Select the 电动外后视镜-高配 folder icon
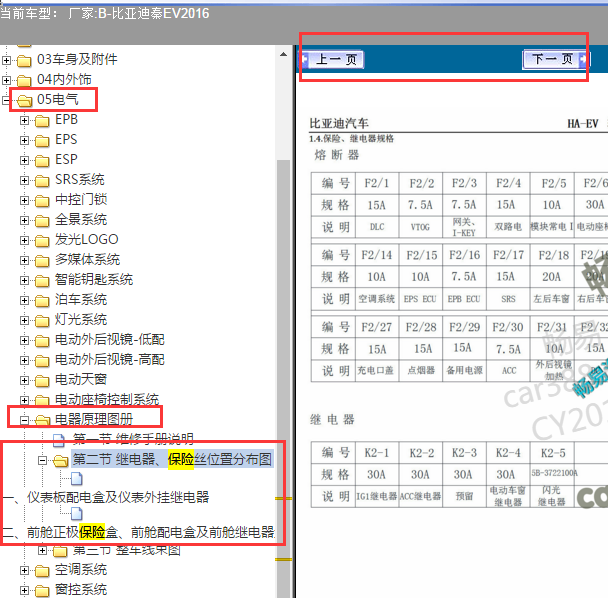This screenshot has width=608, height=598. coord(42,361)
